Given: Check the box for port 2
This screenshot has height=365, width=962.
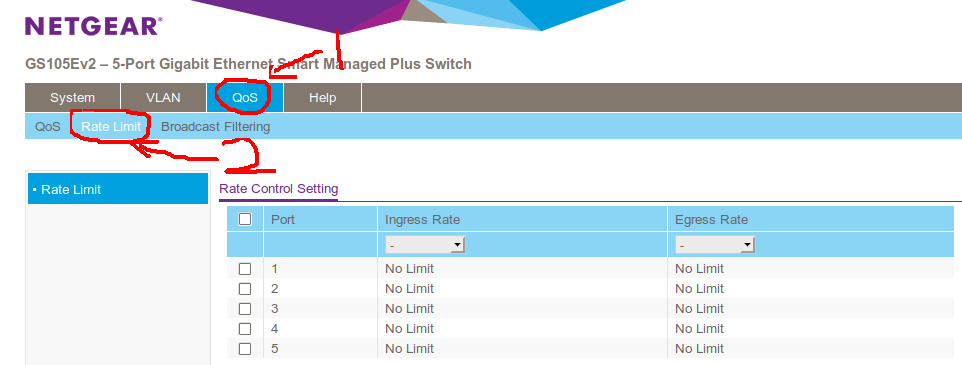Looking at the screenshot, I should point(245,288).
